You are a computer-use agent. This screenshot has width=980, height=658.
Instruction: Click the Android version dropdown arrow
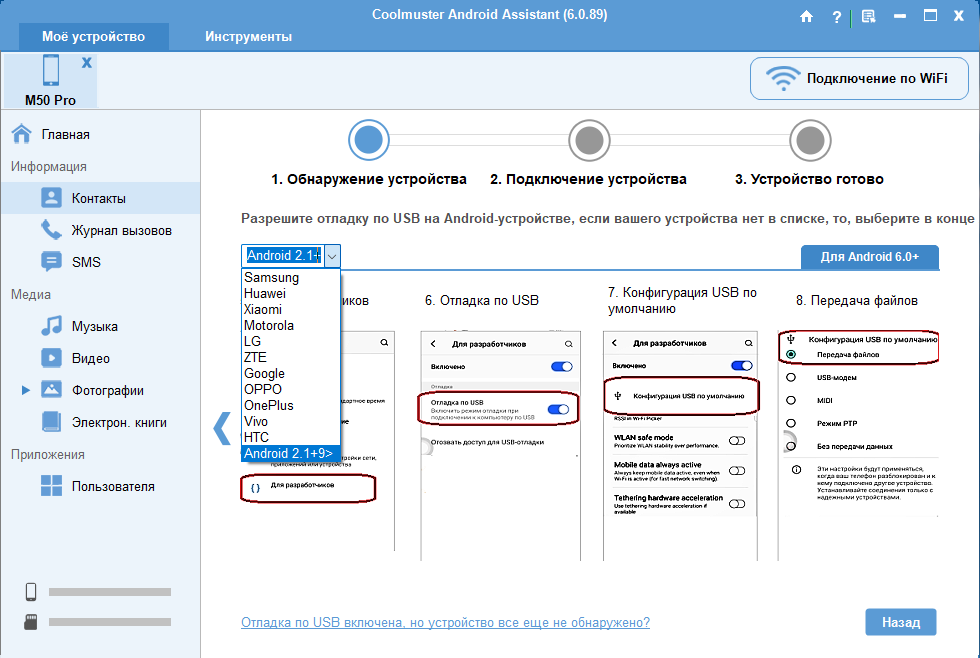[332, 256]
